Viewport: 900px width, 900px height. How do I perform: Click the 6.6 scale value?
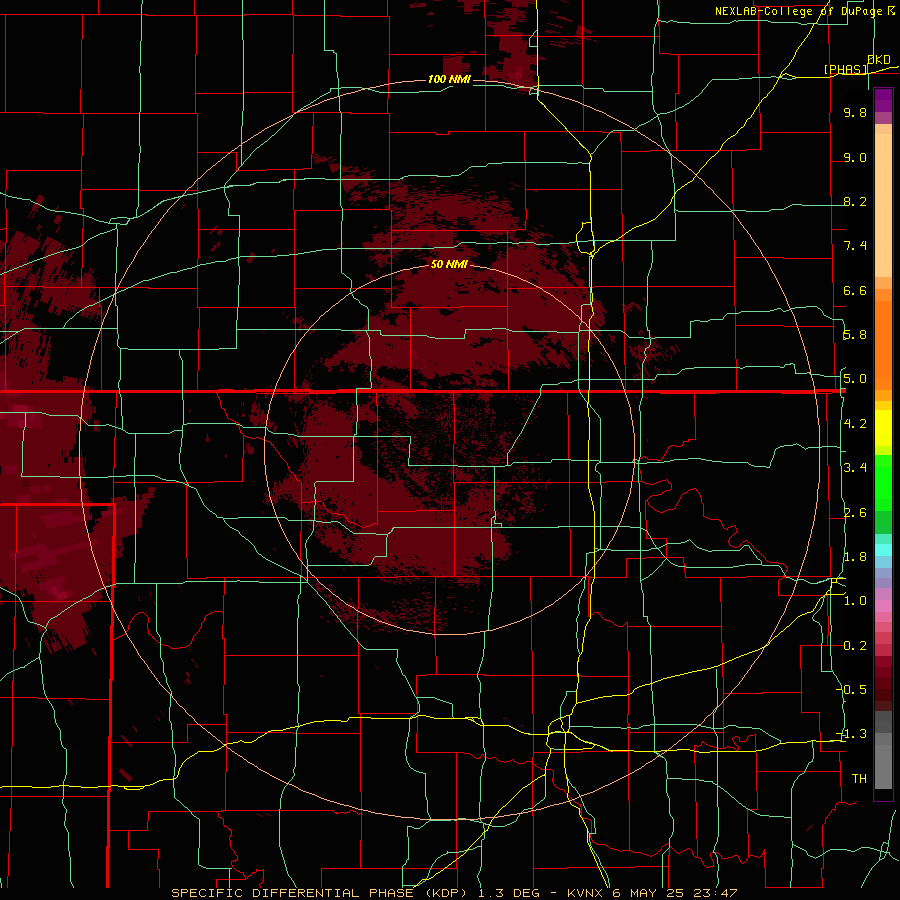coord(855,290)
